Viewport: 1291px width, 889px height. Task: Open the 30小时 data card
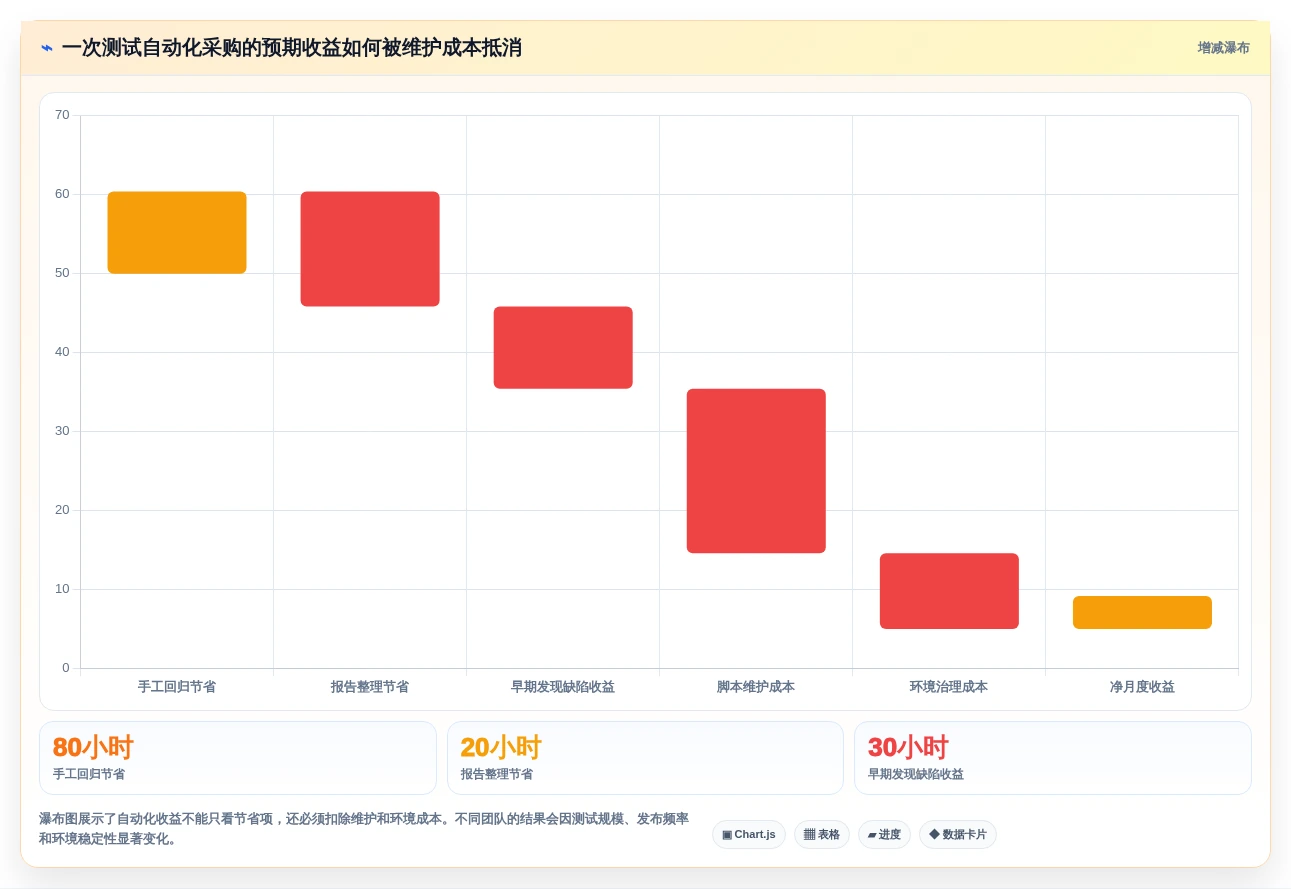click(1052, 758)
